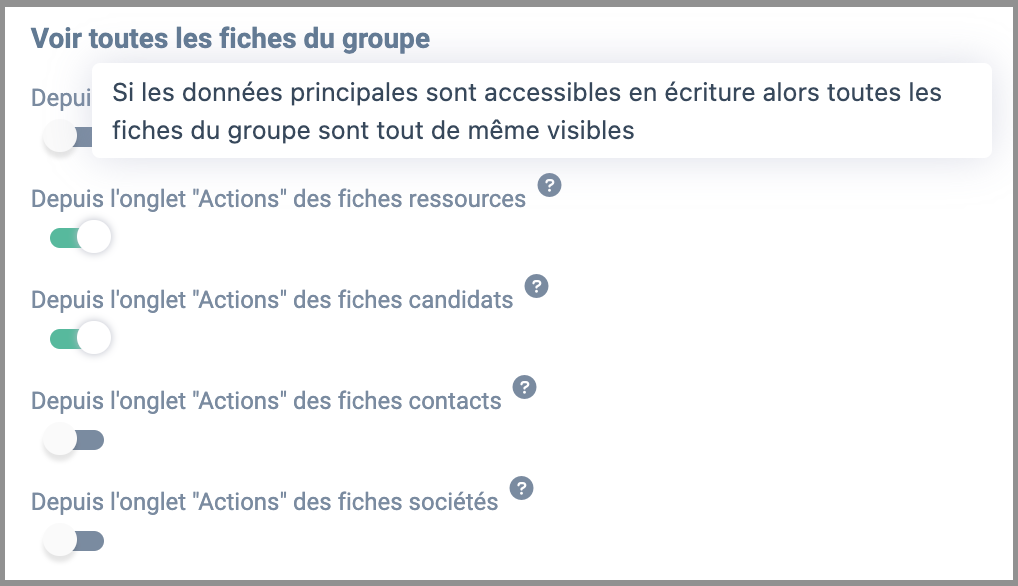
Task: Disable the fiches ressources Actions toggle
Action: click(x=80, y=238)
